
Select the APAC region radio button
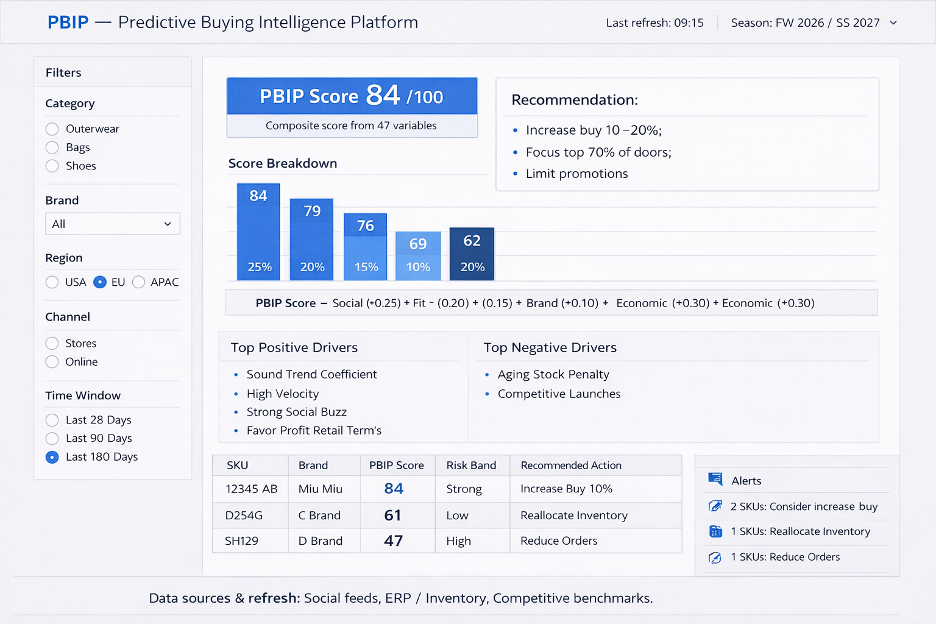[x=138, y=282]
